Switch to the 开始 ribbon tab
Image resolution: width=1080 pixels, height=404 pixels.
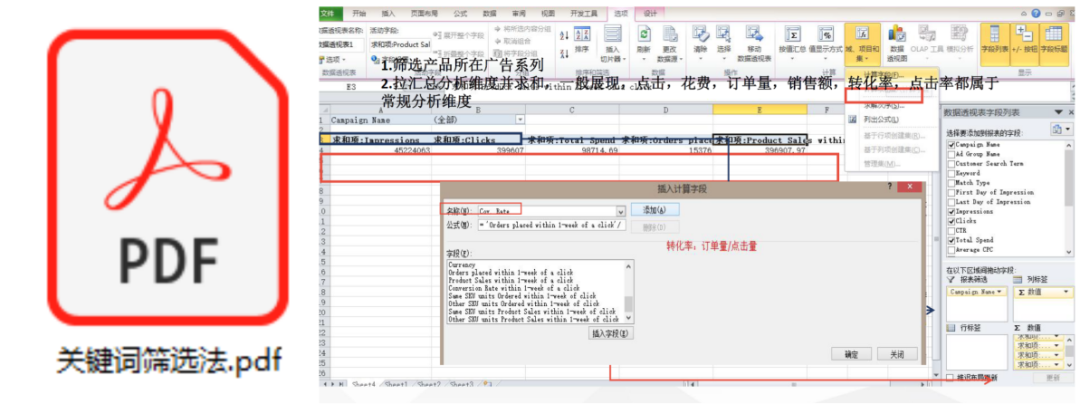(359, 13)
